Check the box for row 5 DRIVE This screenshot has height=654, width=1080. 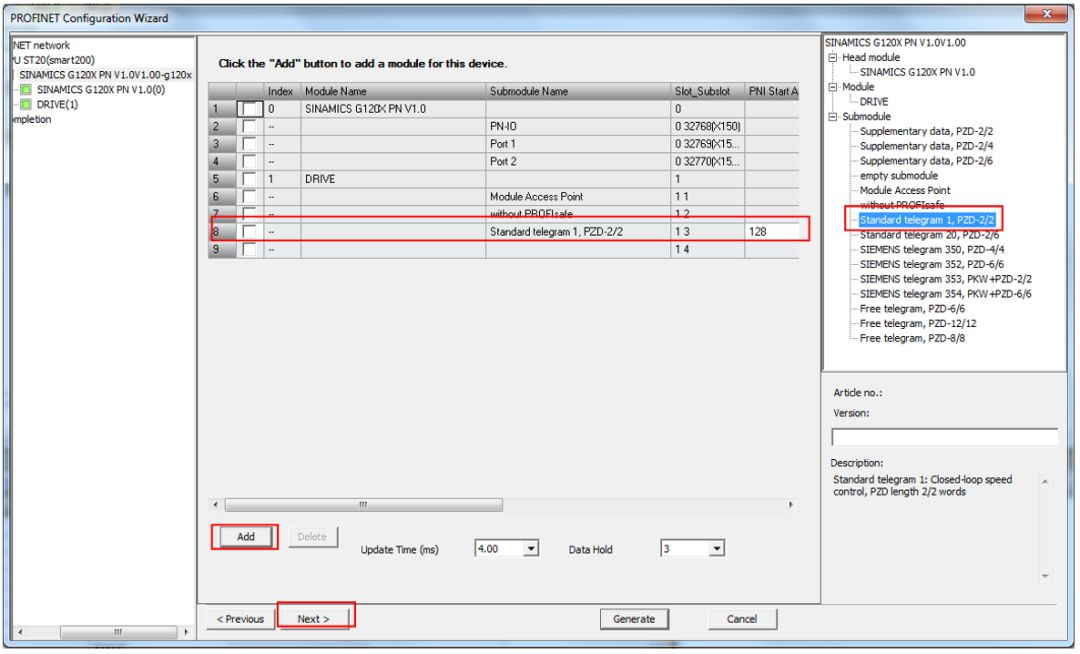point(249,179)
